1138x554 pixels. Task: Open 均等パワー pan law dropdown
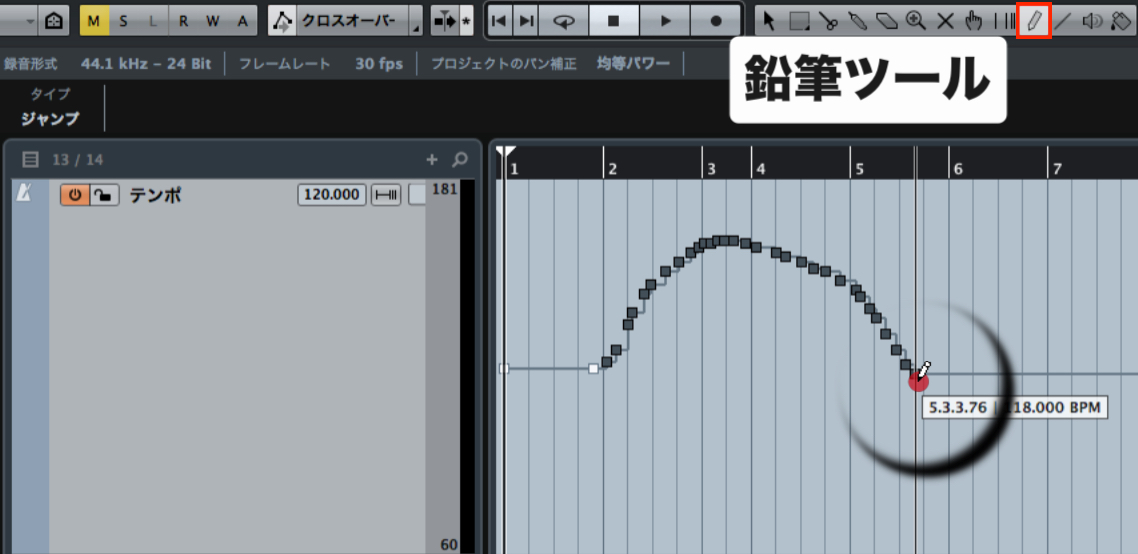click(x=633, y=64)
